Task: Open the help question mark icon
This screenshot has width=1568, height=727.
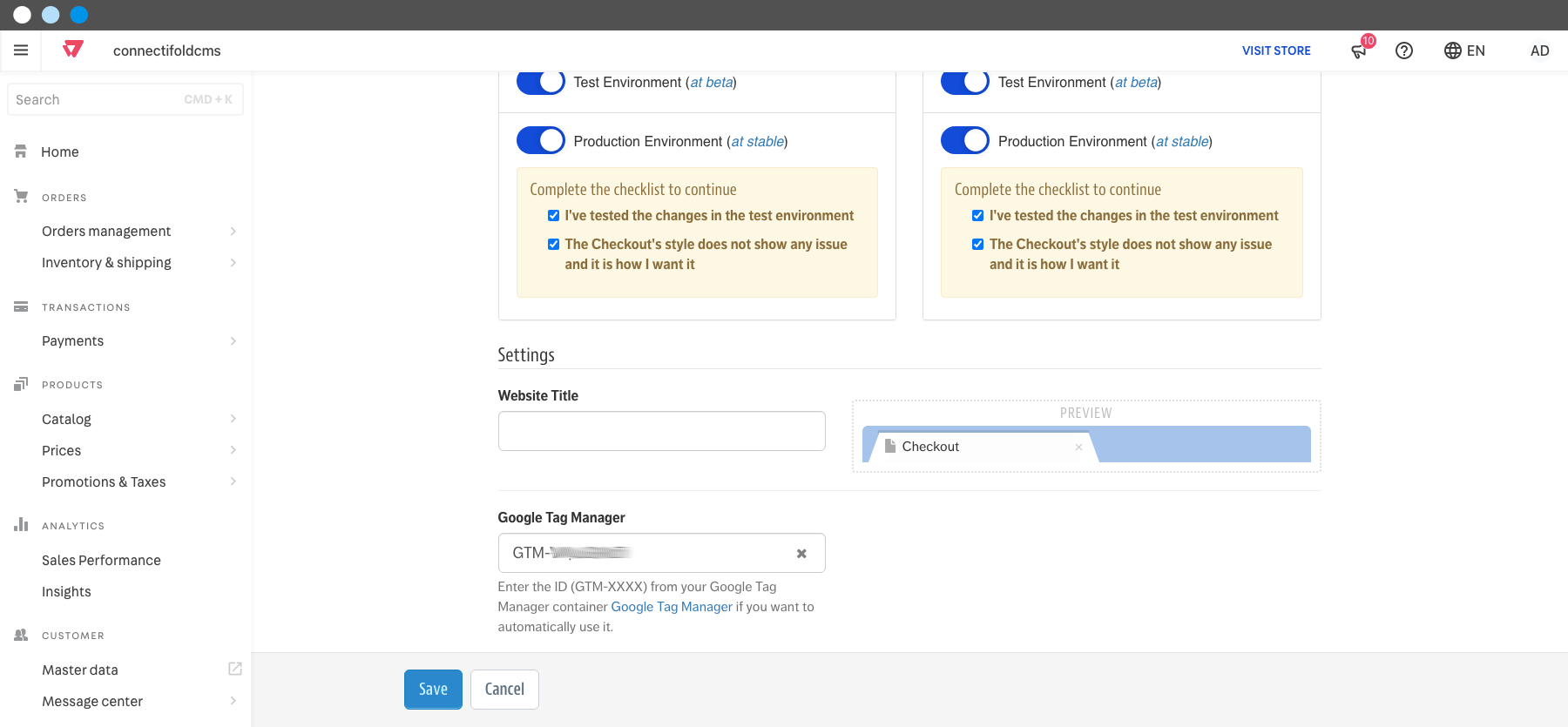Action: coord(1404,50)
